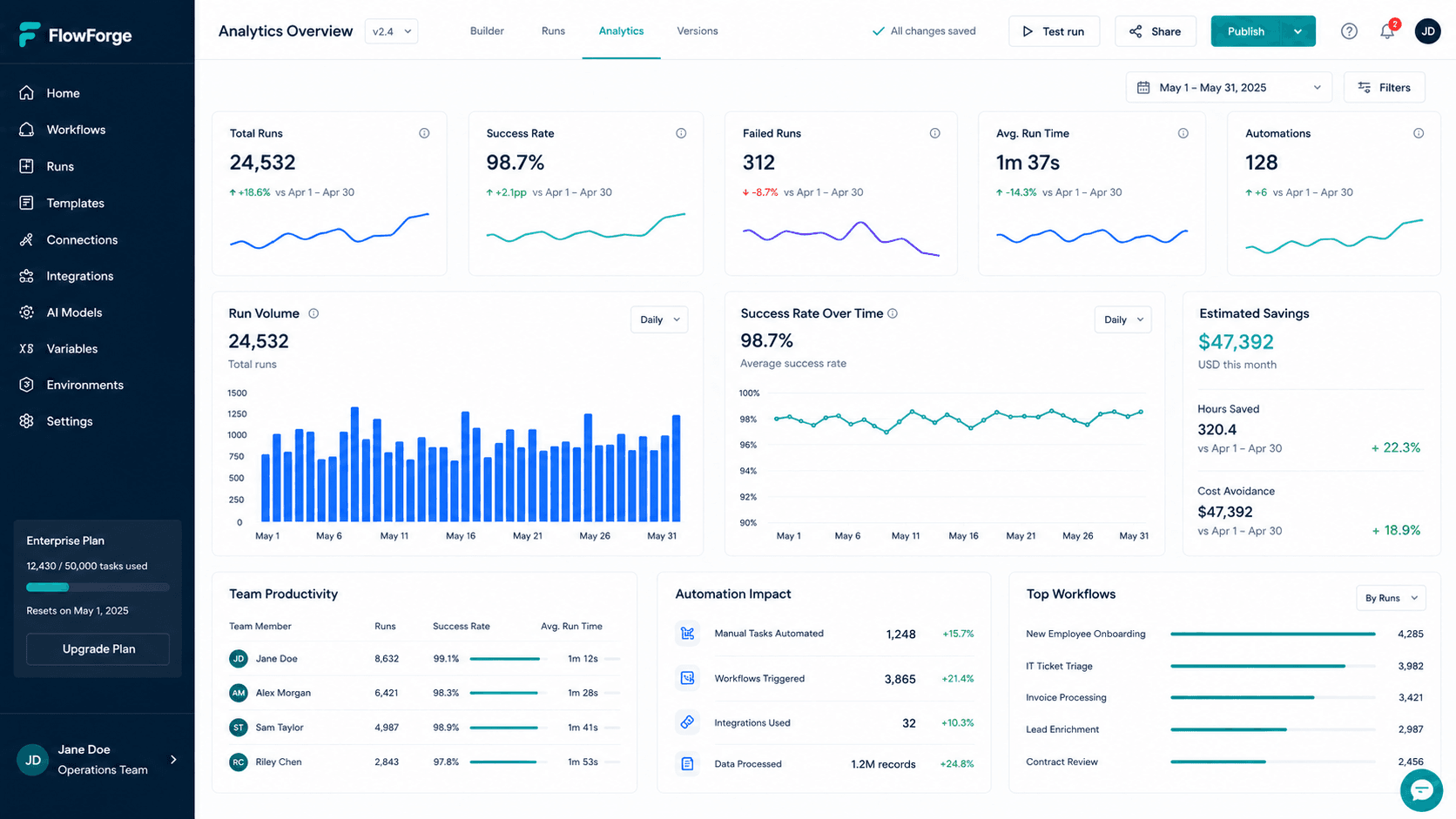Viewport: 1456px width, 819px height.
Task: Open the Integrations sidebar icon
Action: click(27, 276)
